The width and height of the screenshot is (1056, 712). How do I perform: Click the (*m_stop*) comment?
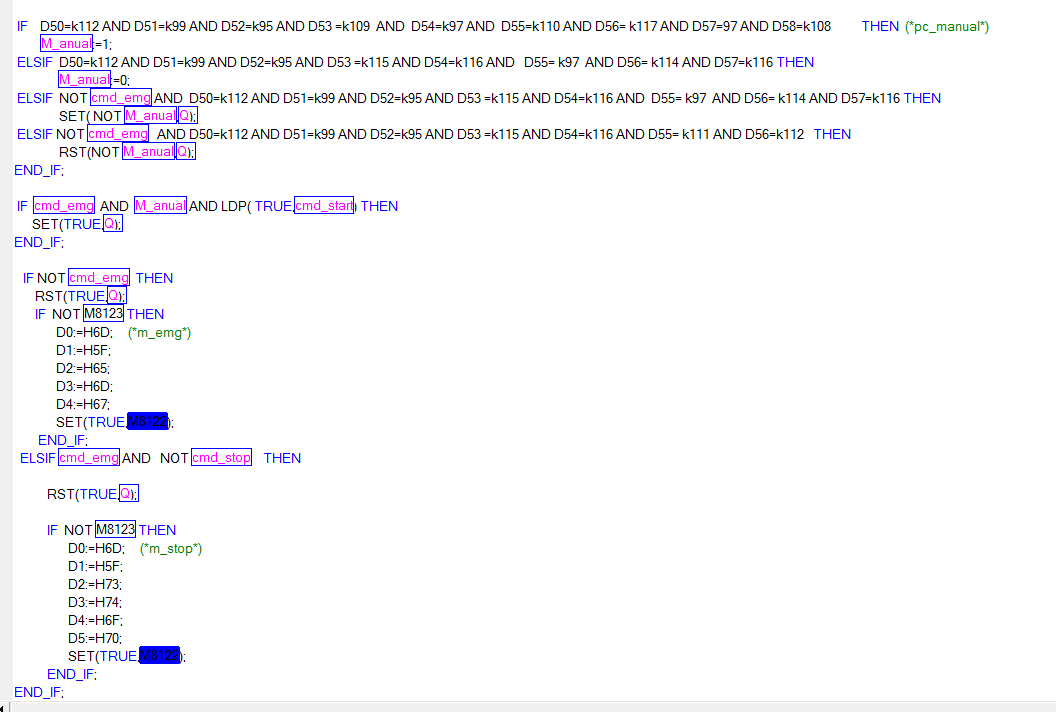click(x=171, y=548)
